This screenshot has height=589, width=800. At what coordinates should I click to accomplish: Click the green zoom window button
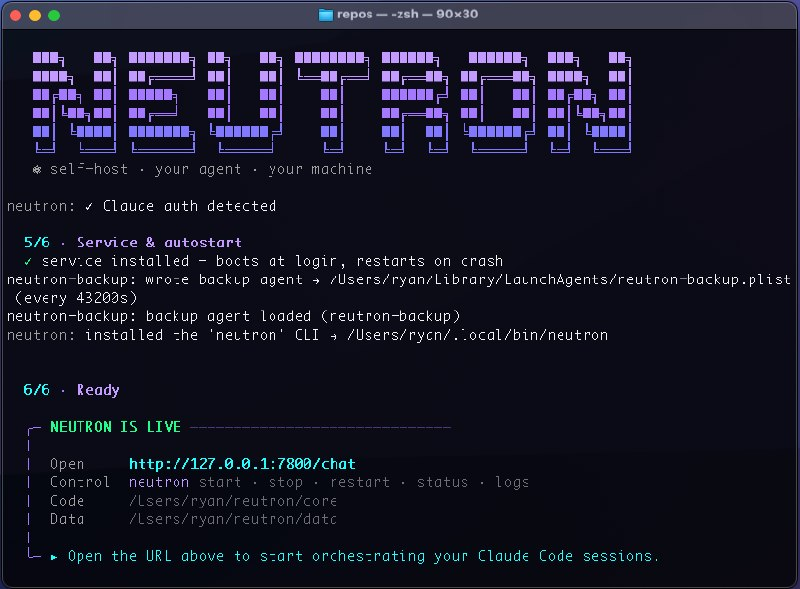[x=54, y=15]
